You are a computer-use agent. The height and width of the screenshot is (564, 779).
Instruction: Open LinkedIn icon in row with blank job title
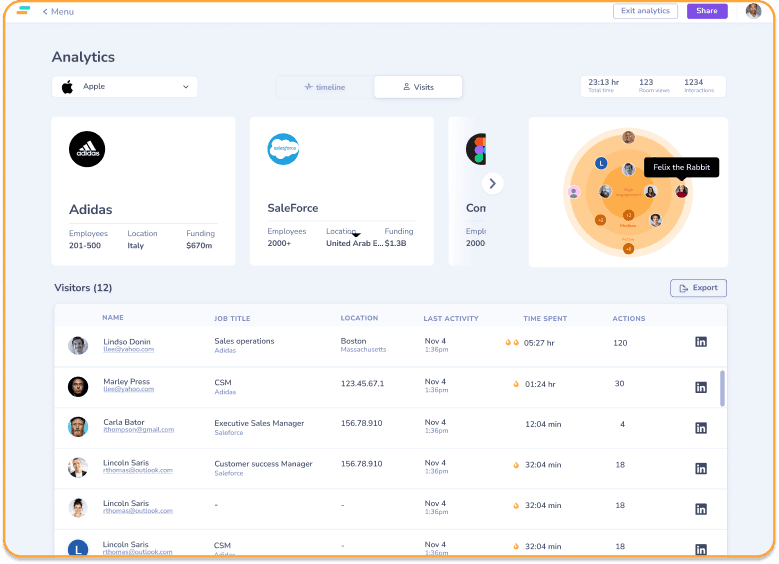[x=701, y=509]
